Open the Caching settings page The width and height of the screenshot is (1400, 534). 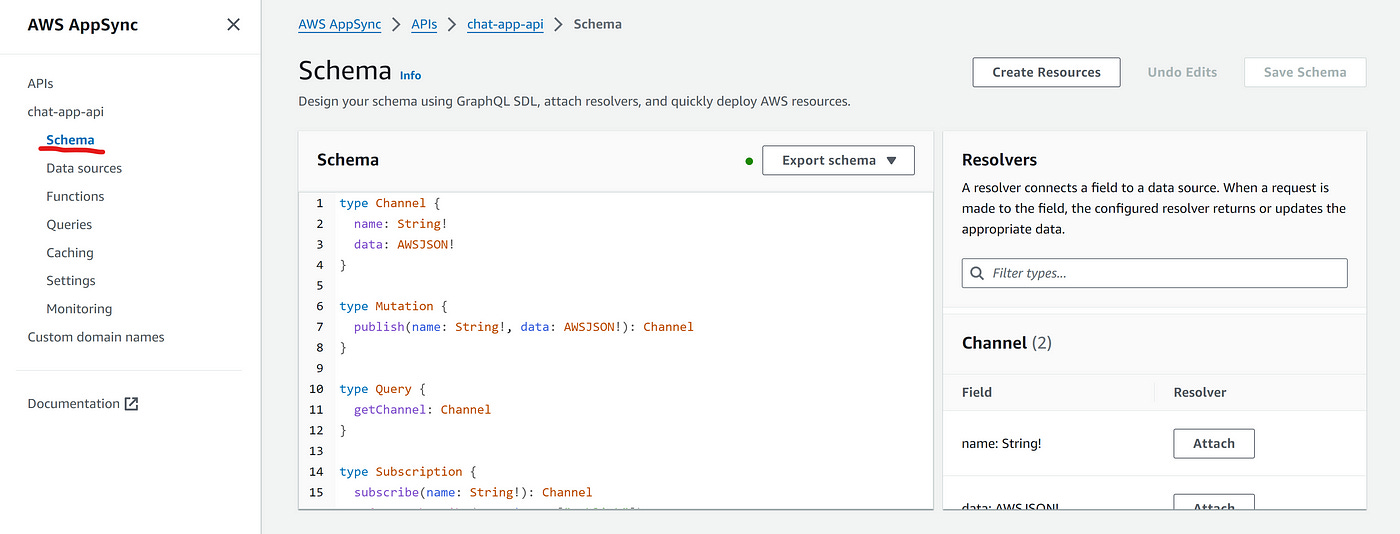[x=70, y=253]
